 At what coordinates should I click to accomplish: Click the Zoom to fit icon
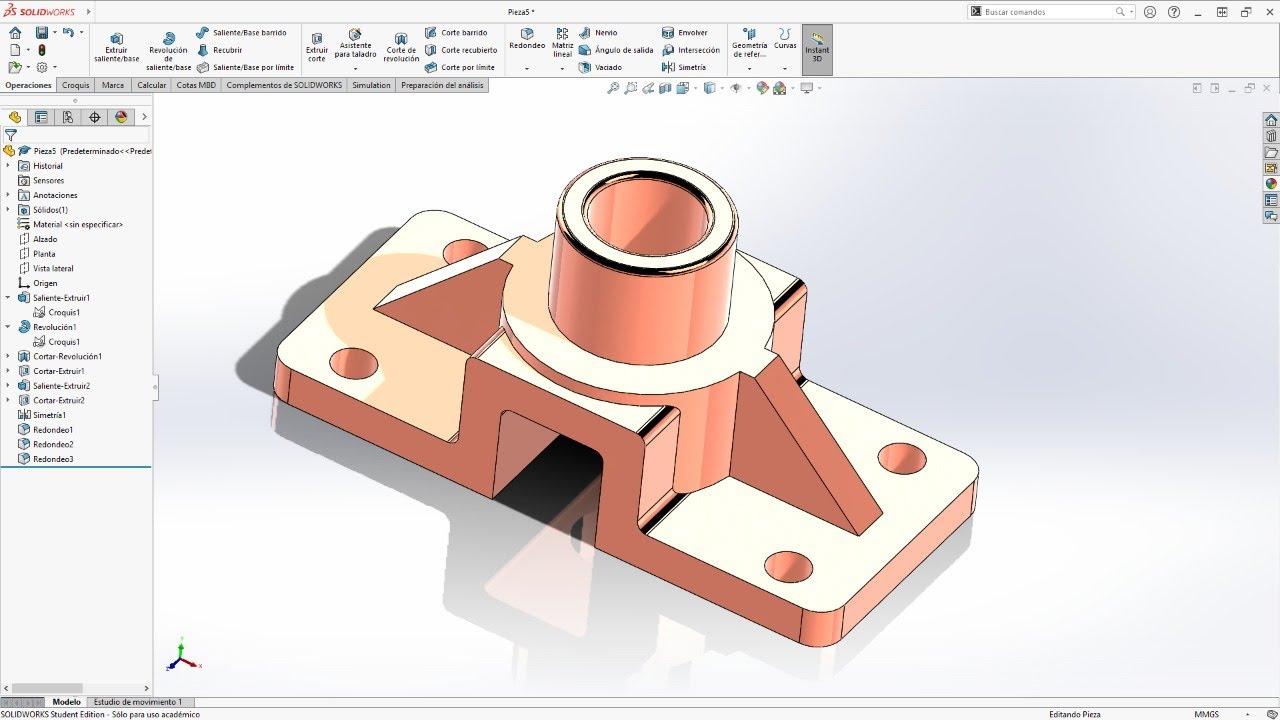[613, 88]
